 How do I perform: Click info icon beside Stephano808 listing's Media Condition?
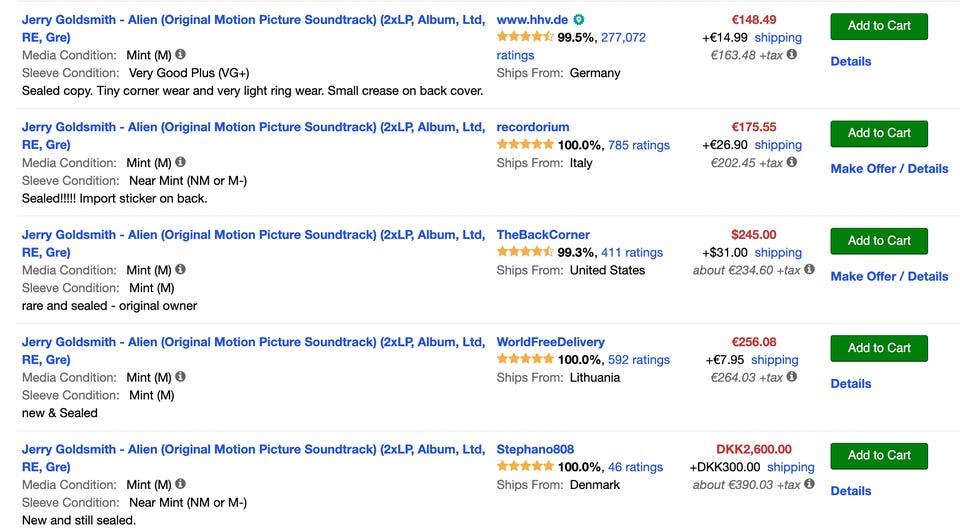181,484
